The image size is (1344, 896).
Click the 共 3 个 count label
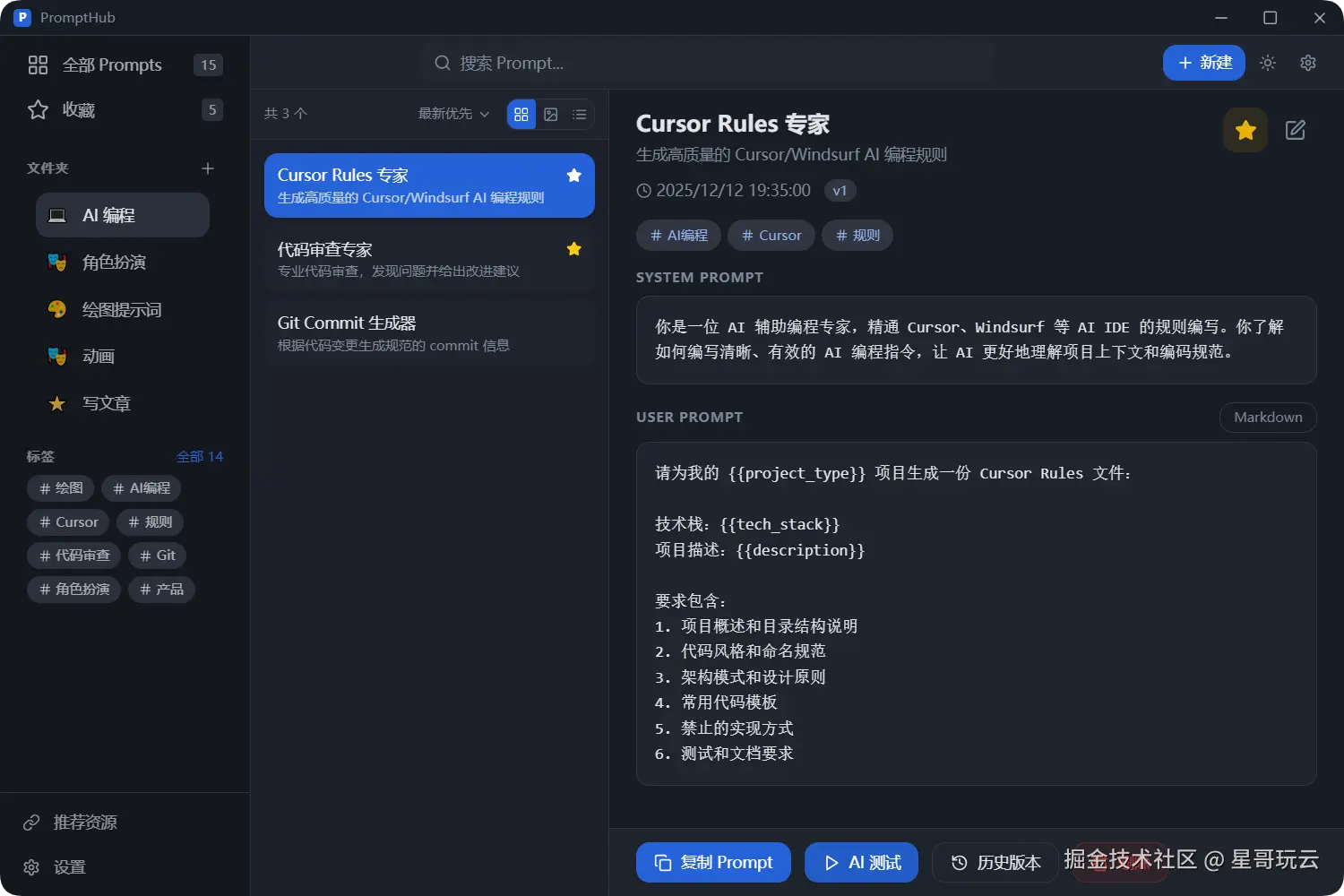pyautogui.click(x=286, y=114)
